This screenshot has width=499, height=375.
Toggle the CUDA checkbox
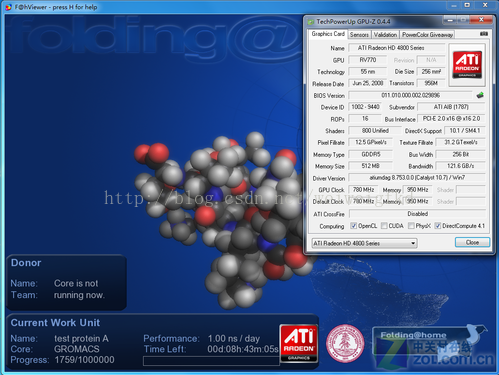[384, 226]
